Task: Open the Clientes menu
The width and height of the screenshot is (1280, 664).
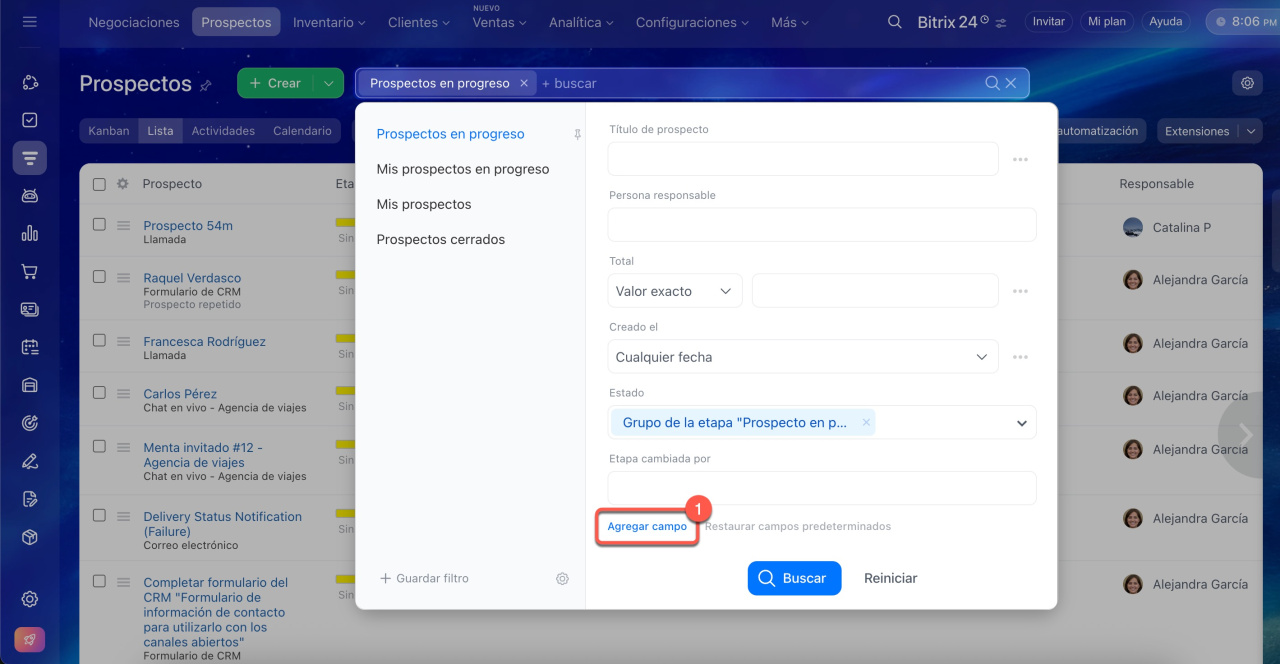Action: pyautogui.click(x=419, y=22)
